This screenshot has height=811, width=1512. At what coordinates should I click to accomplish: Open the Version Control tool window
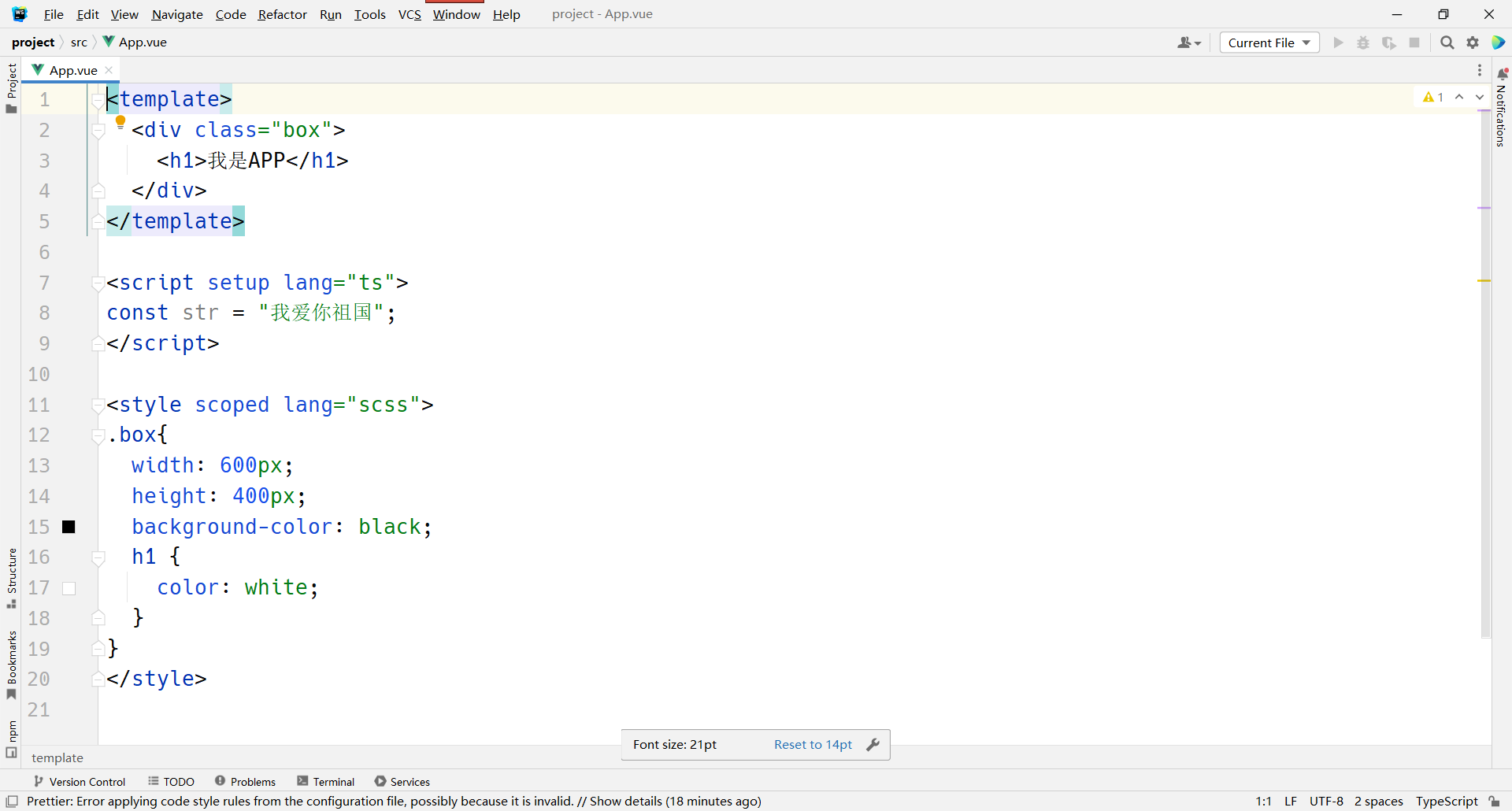(x=80, y=781)
